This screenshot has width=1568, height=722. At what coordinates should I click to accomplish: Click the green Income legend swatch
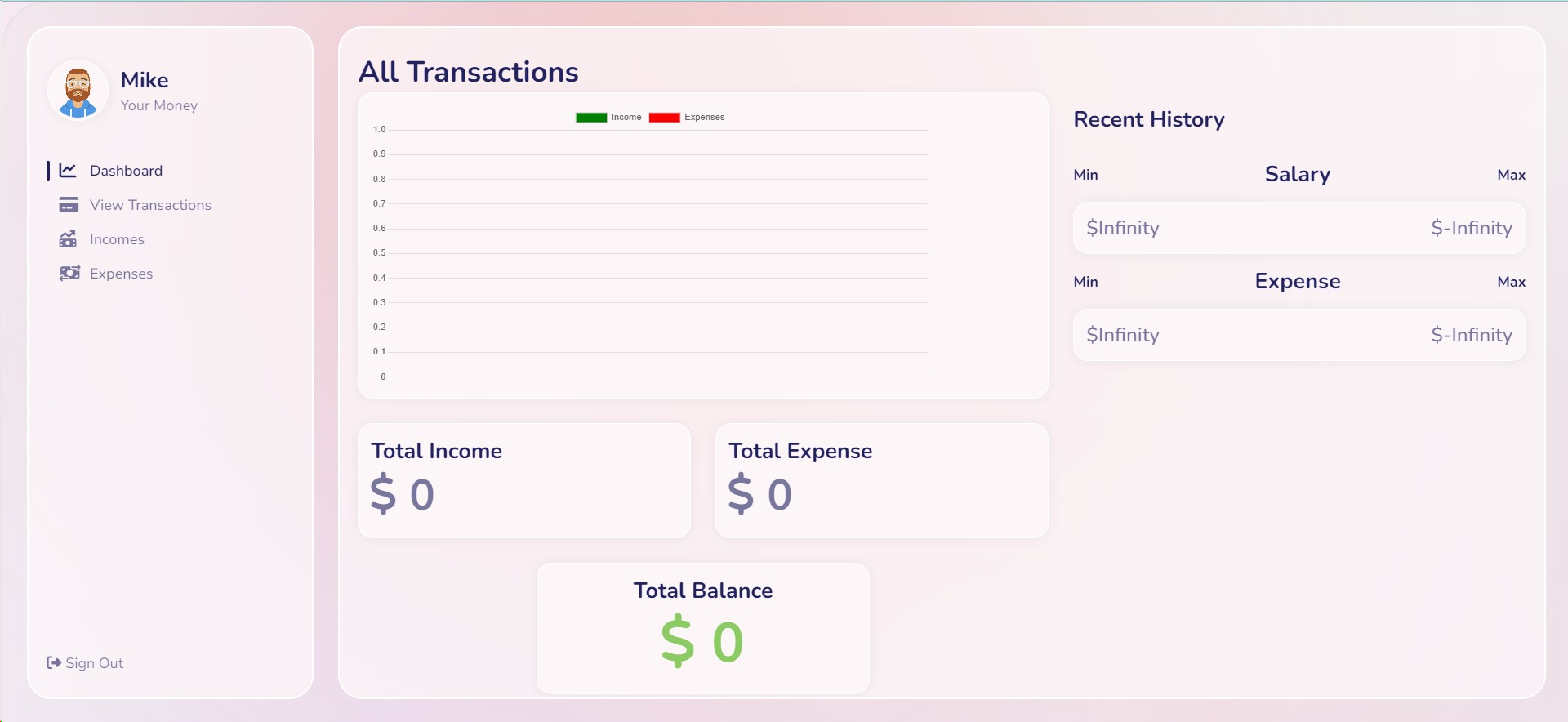pos(590,117)
